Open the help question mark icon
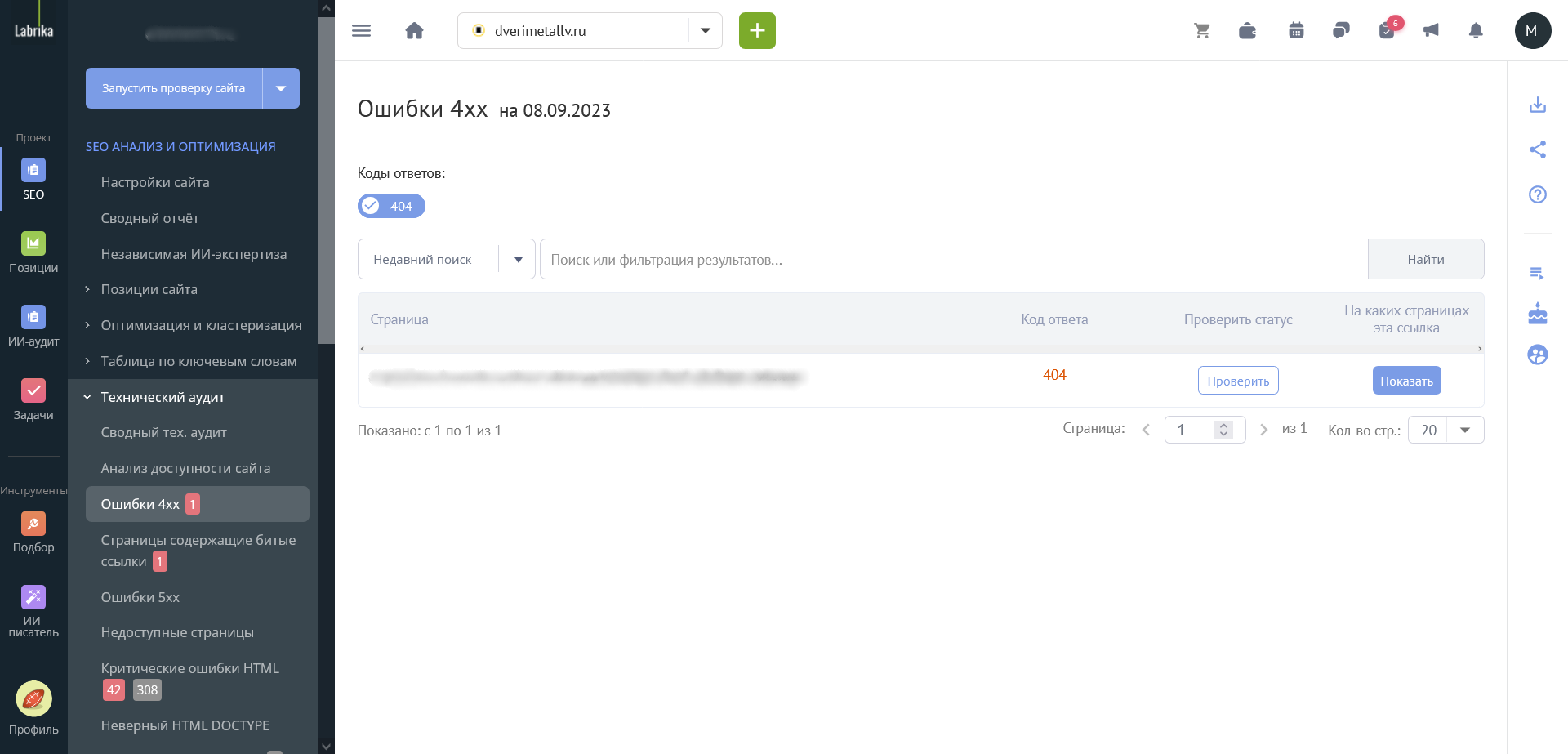The image size is (1568, 754). [1538, 194]
